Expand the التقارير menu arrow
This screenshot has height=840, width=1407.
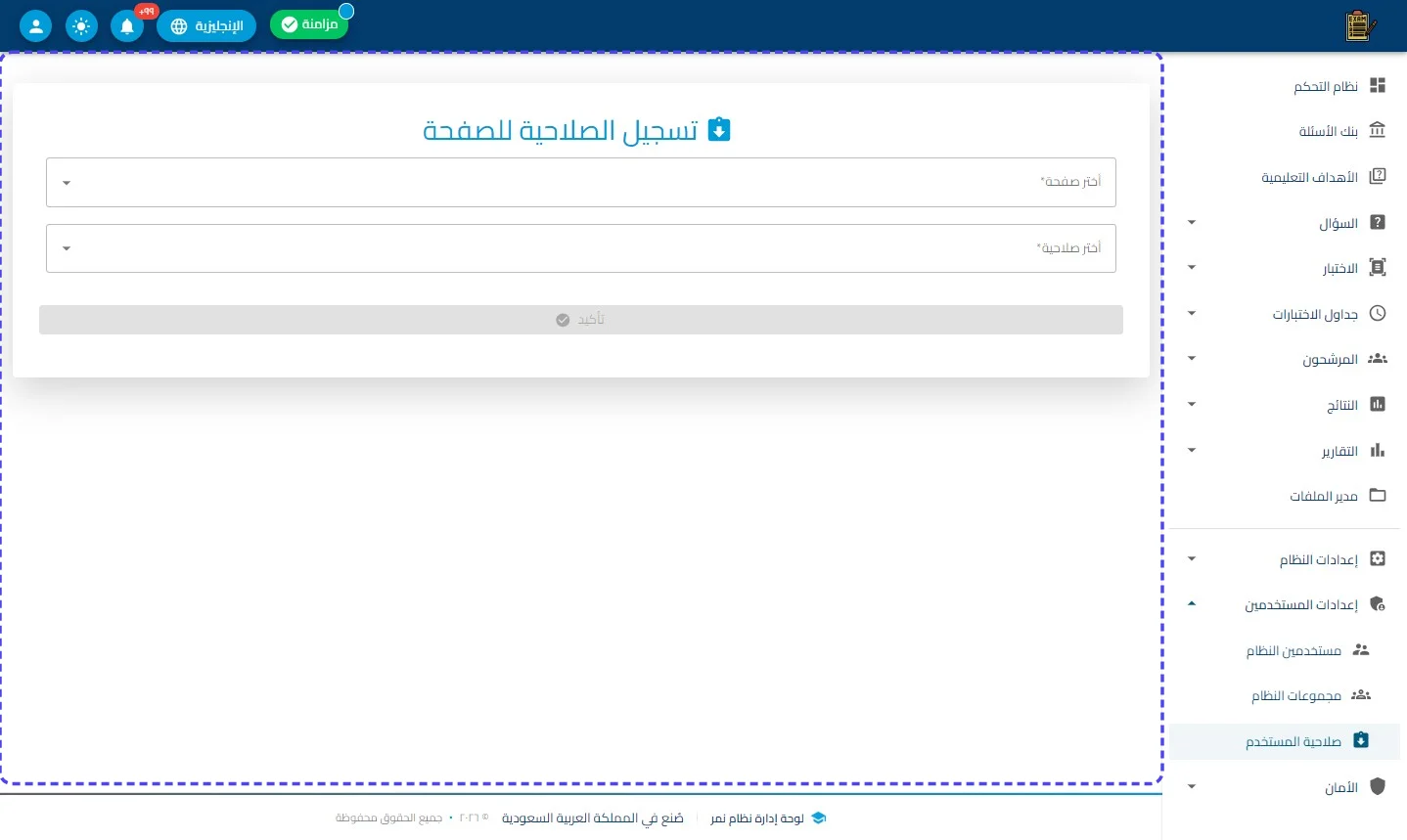tap(1192, 450)
